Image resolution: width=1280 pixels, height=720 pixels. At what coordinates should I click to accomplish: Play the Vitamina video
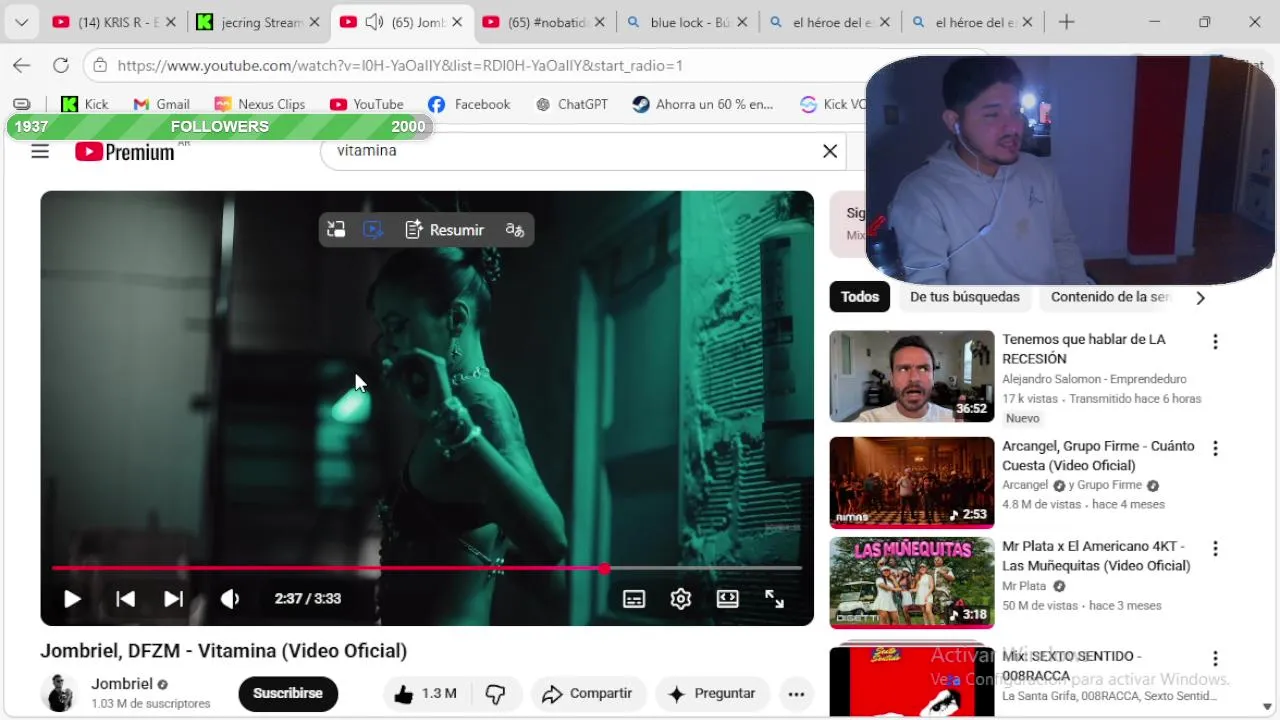coord(72,599)
